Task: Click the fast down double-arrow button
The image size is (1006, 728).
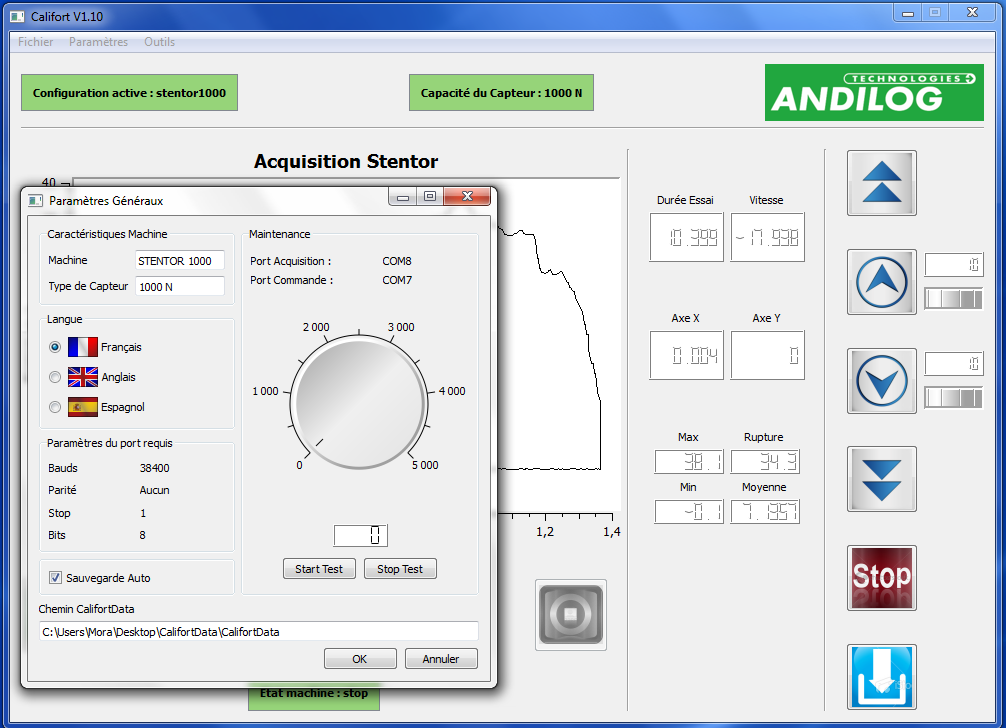Action: 882,479
